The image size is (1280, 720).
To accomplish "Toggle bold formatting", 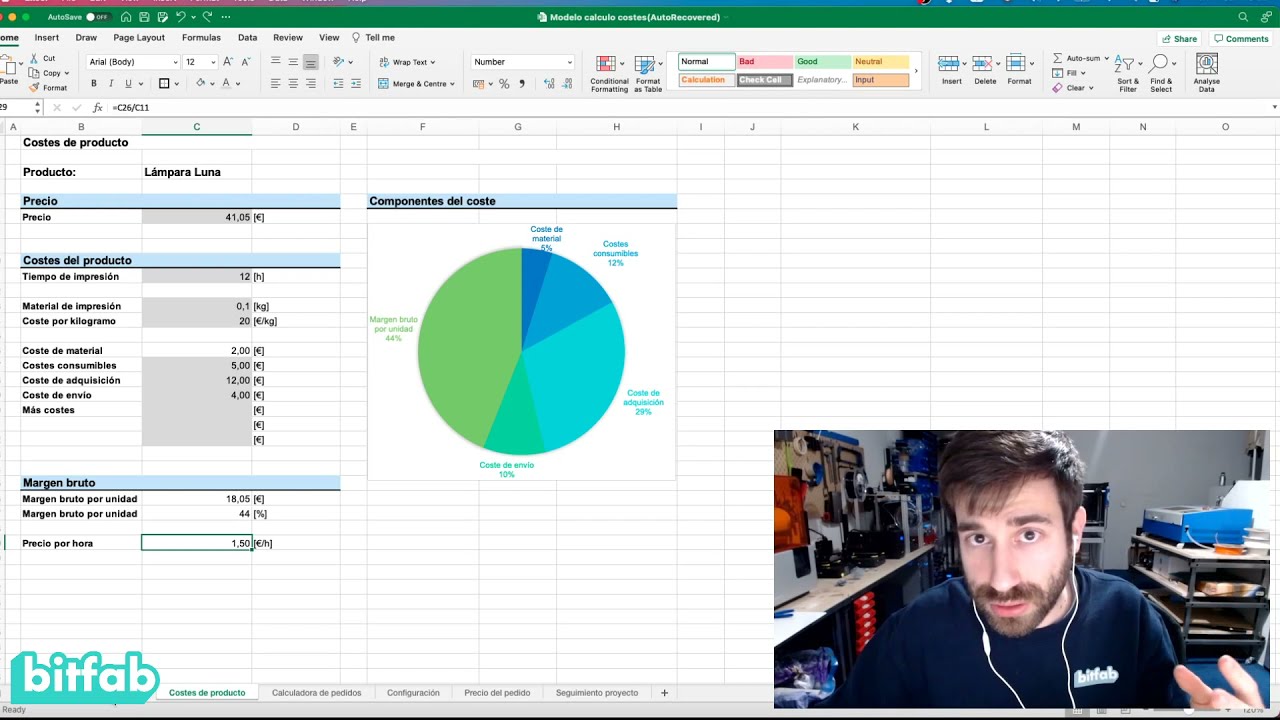I will (93, 84).
